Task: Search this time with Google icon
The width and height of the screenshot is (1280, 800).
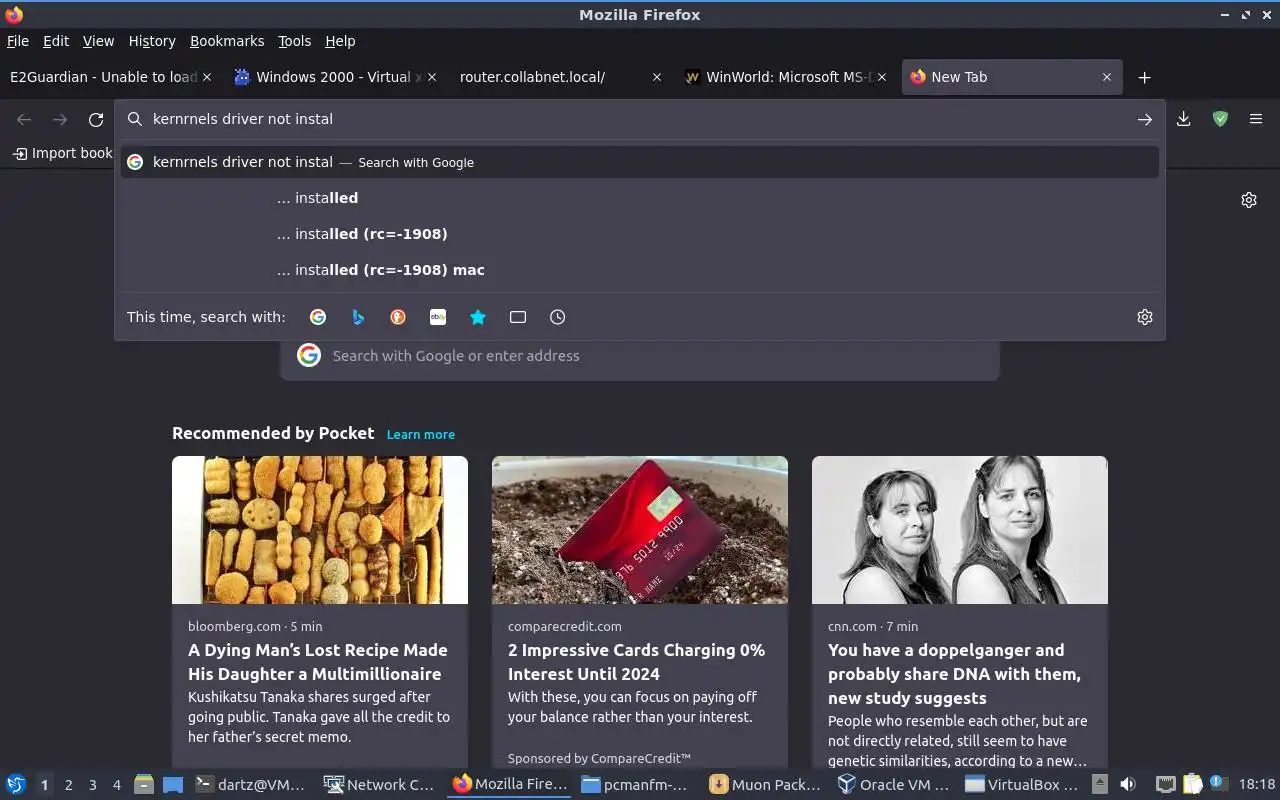Action: [318, 317]
